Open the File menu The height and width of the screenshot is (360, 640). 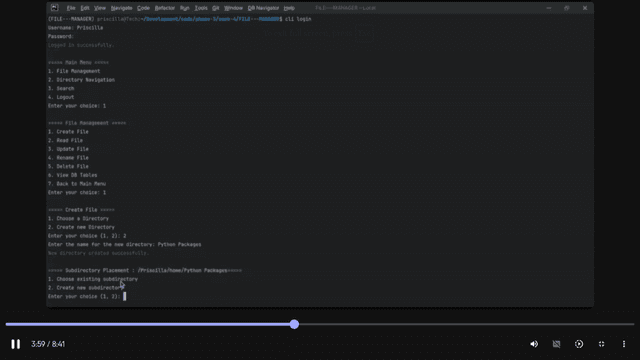71,8
